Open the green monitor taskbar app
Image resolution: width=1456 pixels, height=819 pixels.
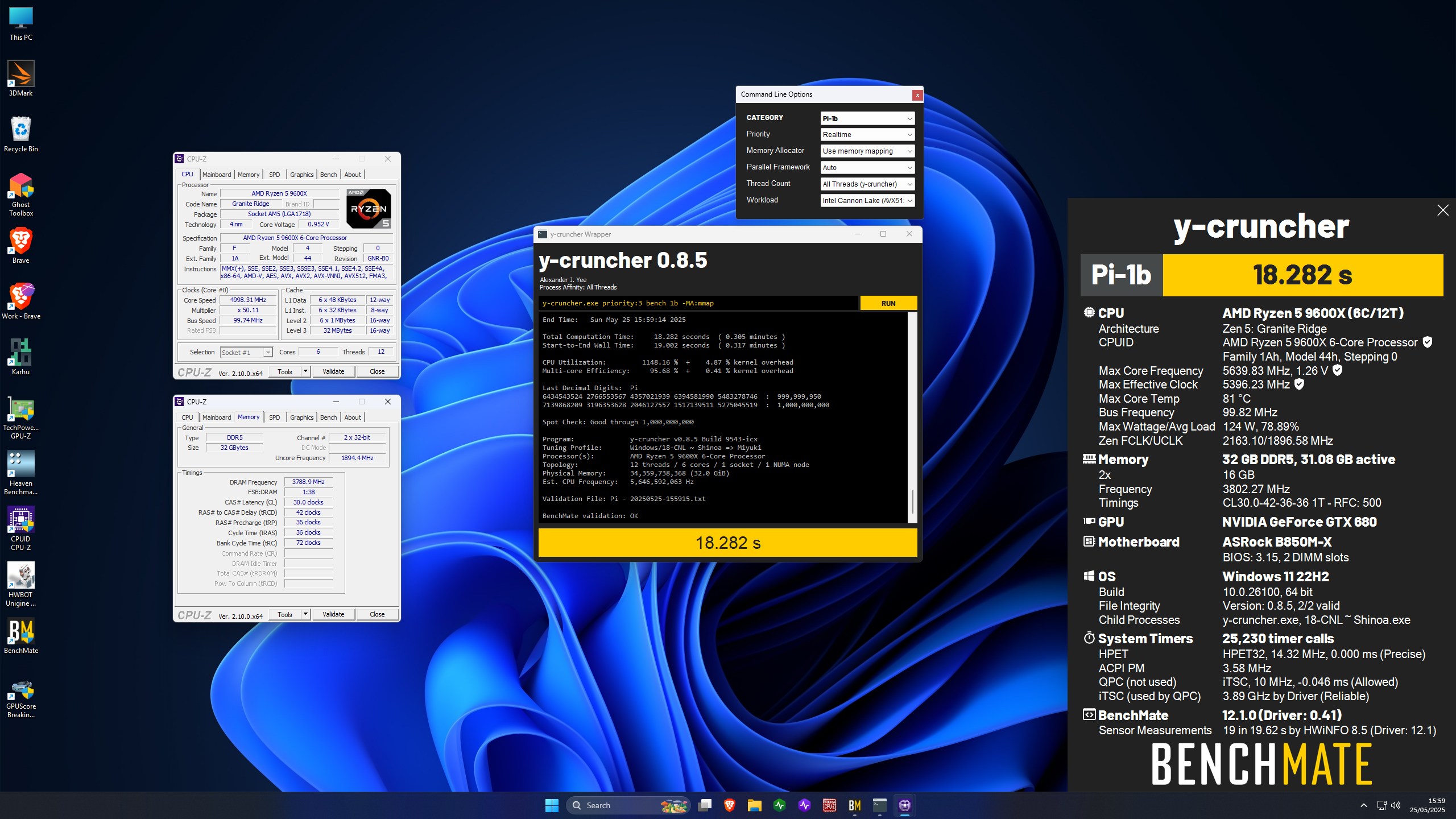point(780,805)
